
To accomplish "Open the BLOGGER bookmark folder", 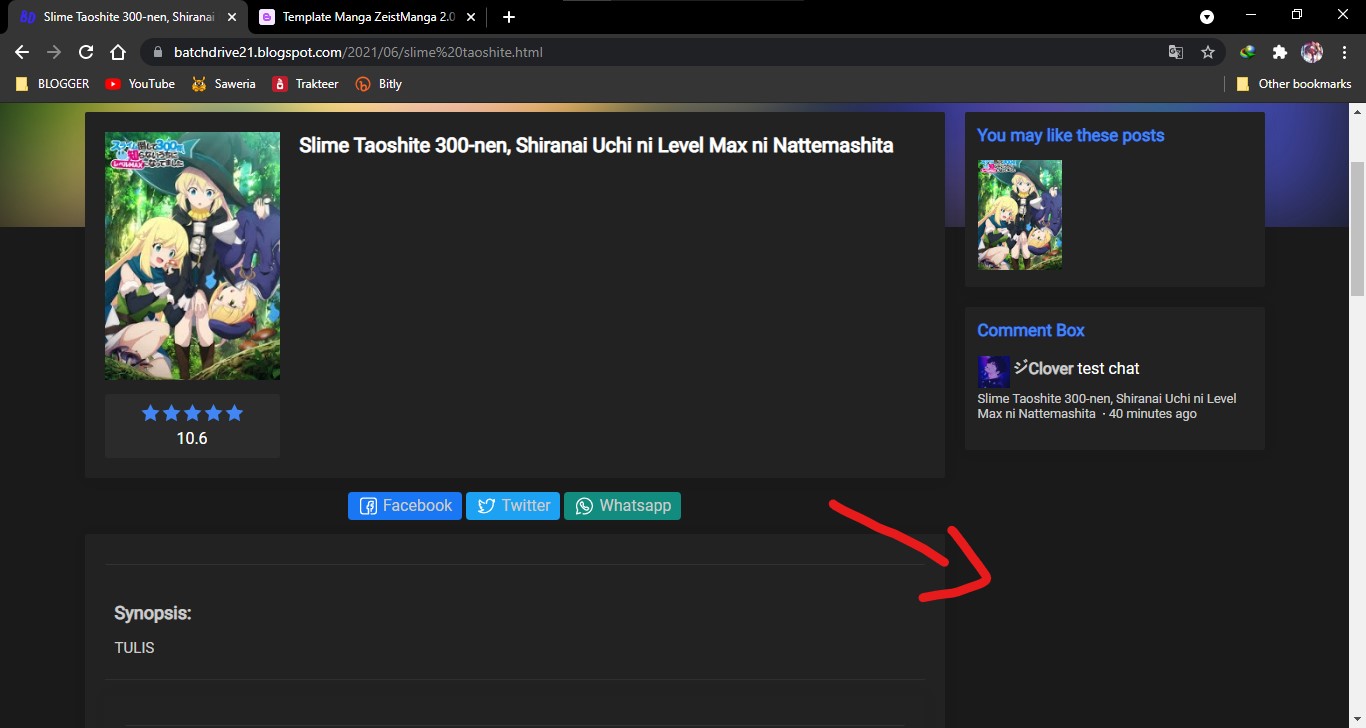I will point(53,84).
